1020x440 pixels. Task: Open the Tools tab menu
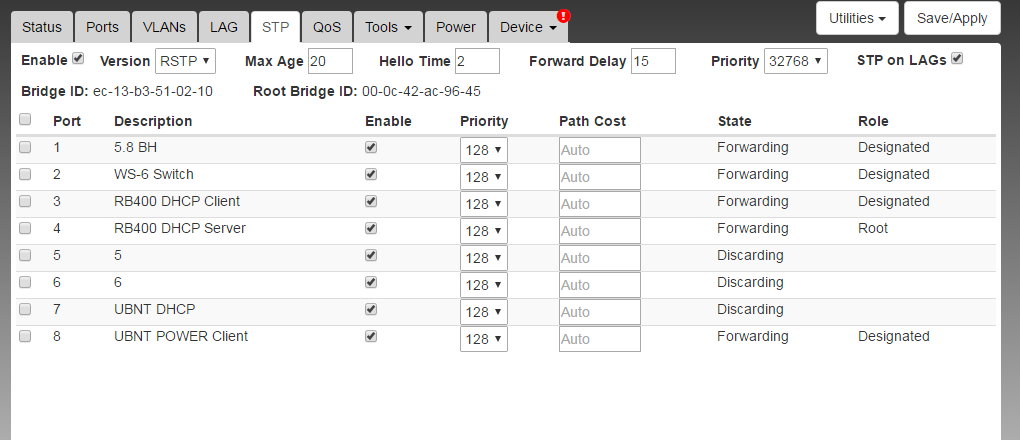click(389, 27)
